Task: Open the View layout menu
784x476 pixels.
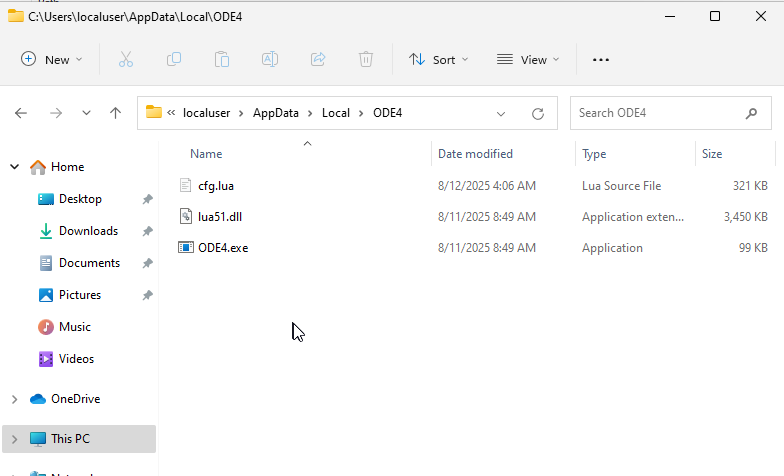Action: click(528, 60)
